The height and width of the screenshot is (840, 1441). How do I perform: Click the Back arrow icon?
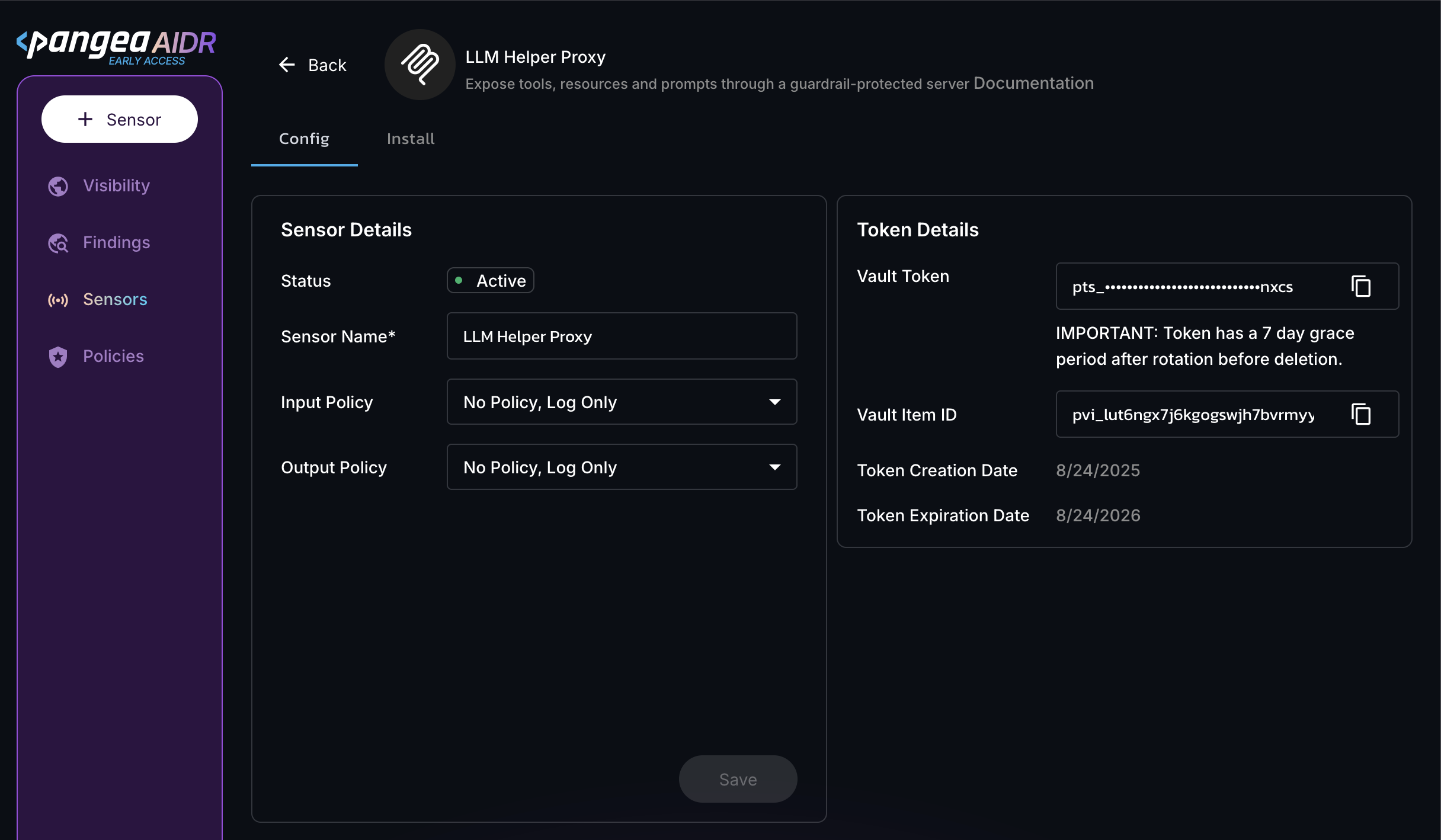(x=287, y=65)
